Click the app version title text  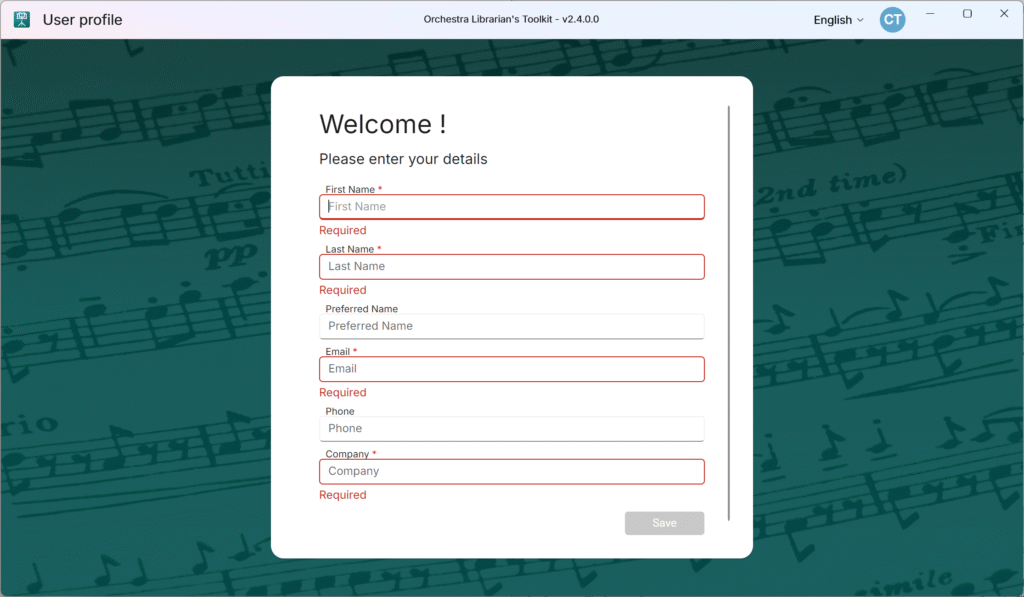(x=511, y=19)
